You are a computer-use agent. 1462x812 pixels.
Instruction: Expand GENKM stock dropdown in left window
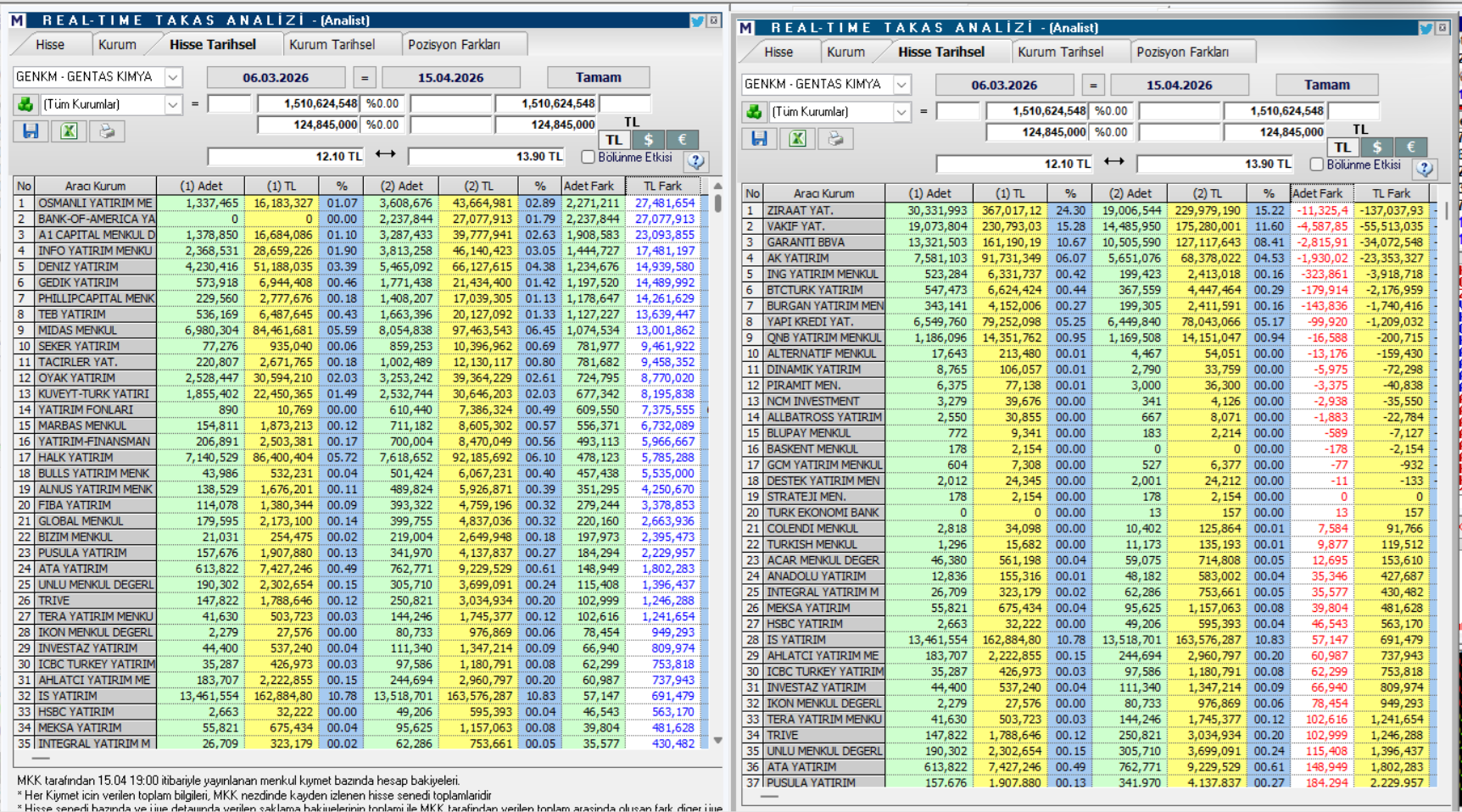pos(173,77)
